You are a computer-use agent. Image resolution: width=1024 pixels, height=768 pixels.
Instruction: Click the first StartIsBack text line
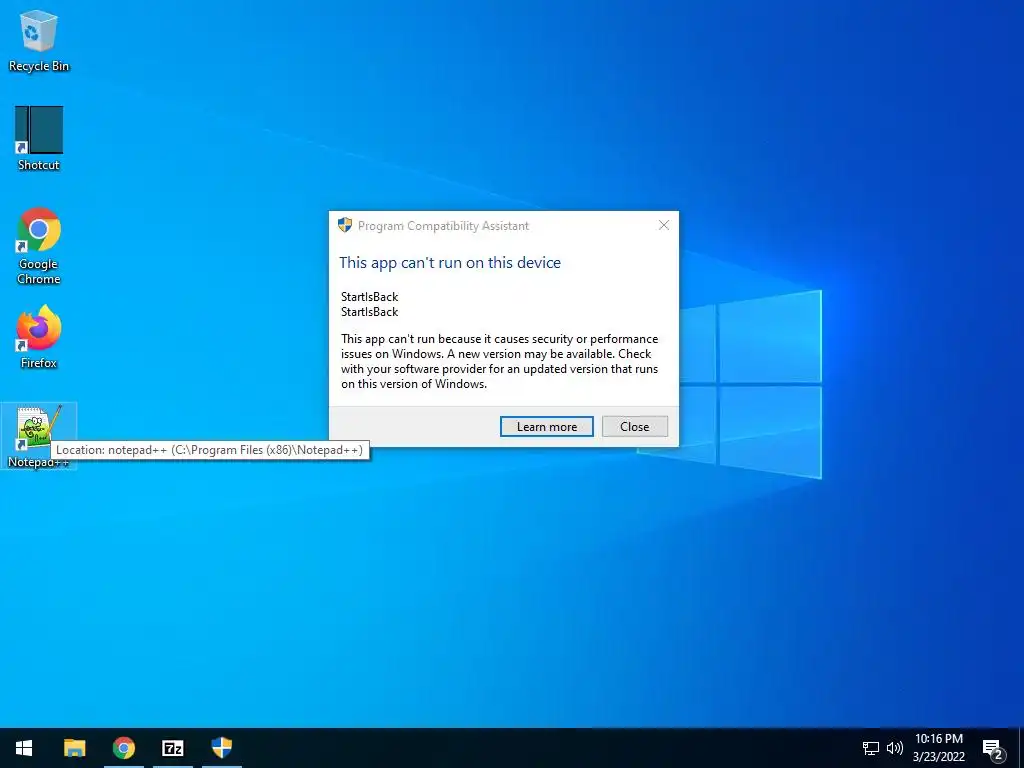point(370,296)
